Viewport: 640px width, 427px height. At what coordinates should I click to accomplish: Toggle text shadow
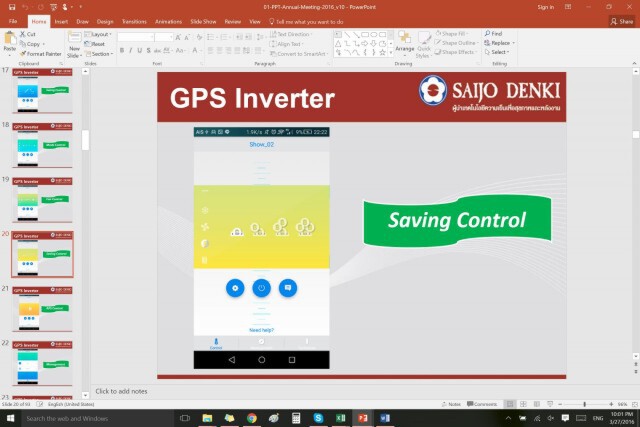[x=149, y=50]
